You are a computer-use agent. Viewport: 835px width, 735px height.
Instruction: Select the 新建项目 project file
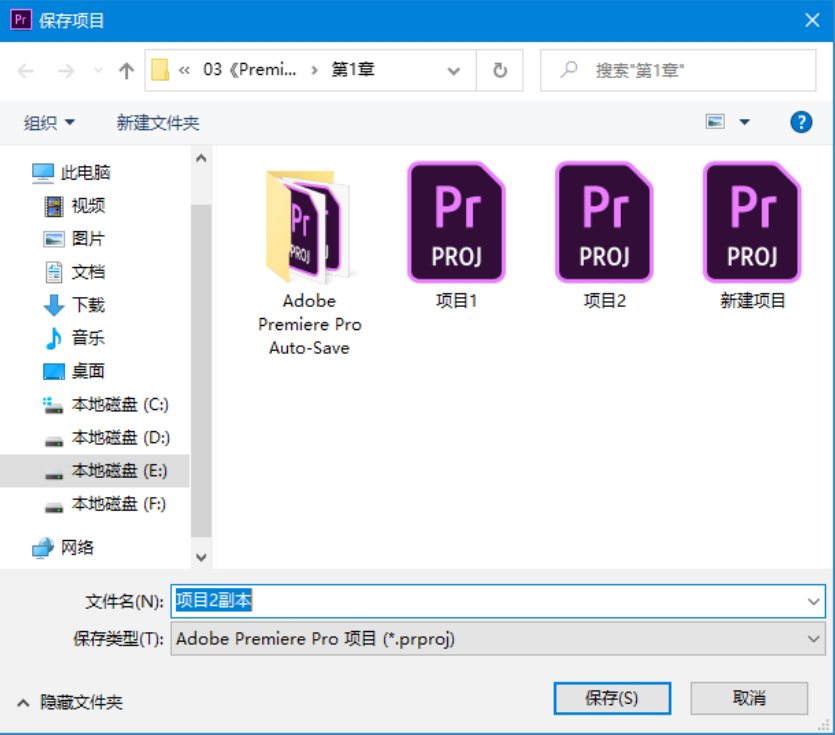[x=752, y=236]
